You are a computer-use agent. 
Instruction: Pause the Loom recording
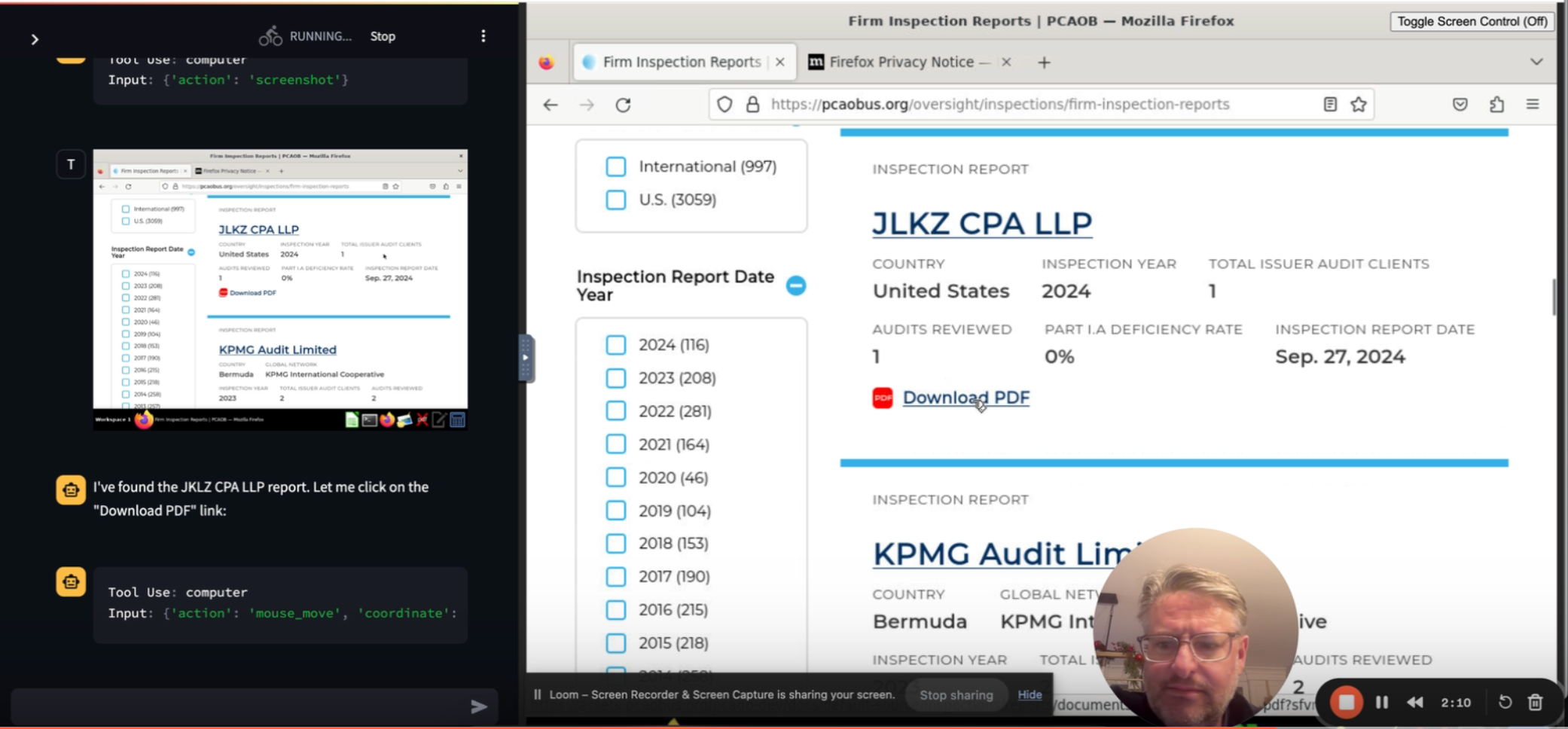point(1382,702)
